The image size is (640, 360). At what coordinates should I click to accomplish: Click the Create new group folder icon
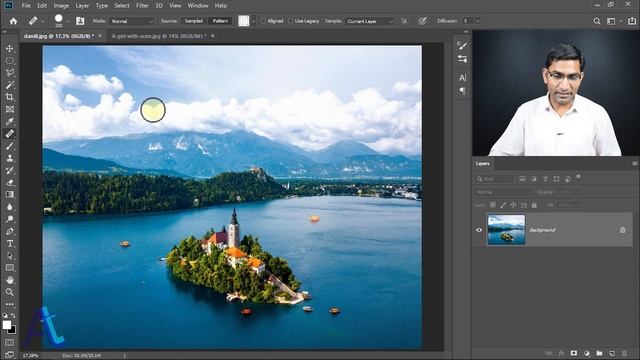[x=599, y=353]
